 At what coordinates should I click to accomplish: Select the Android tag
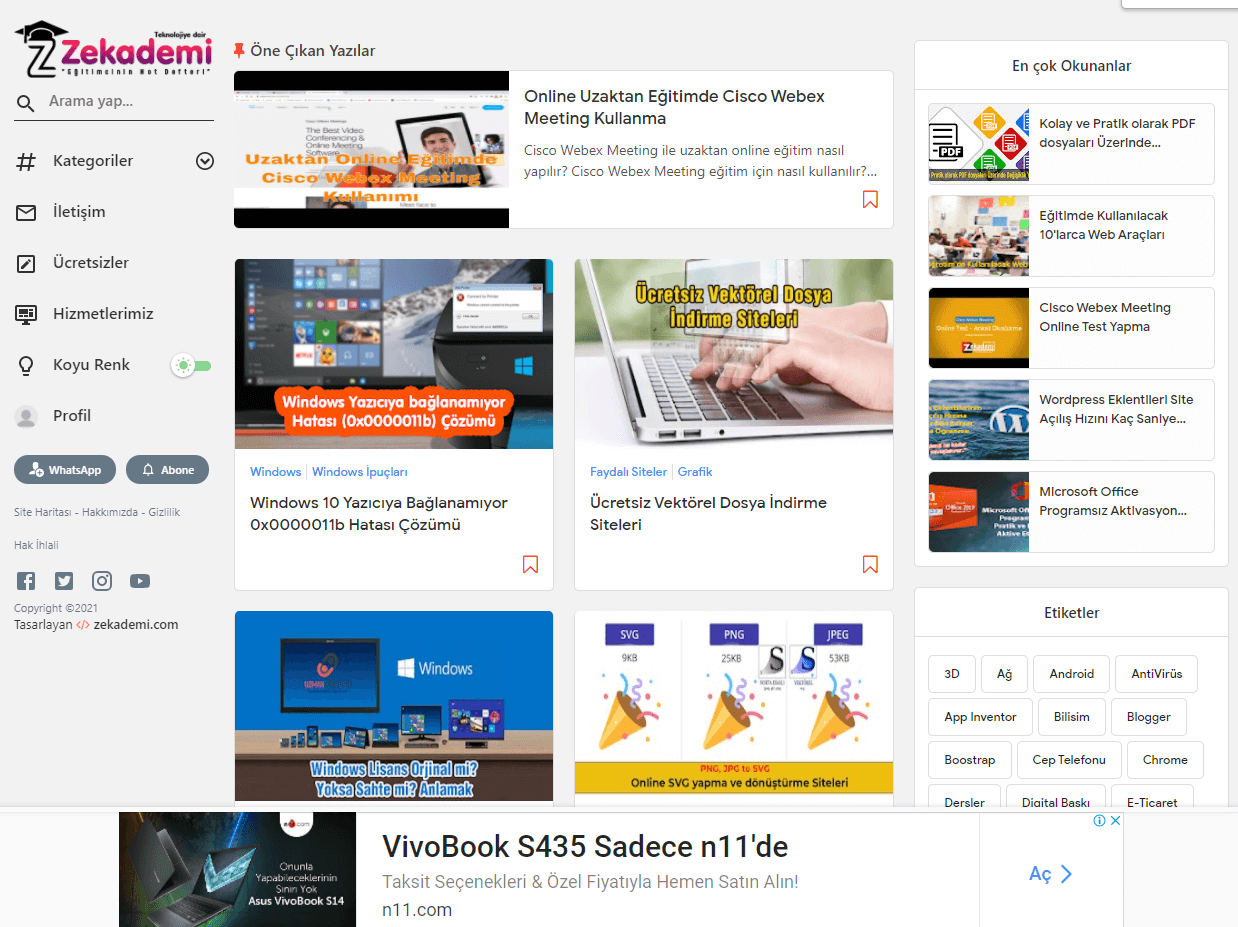click(x=1071, y=674)
